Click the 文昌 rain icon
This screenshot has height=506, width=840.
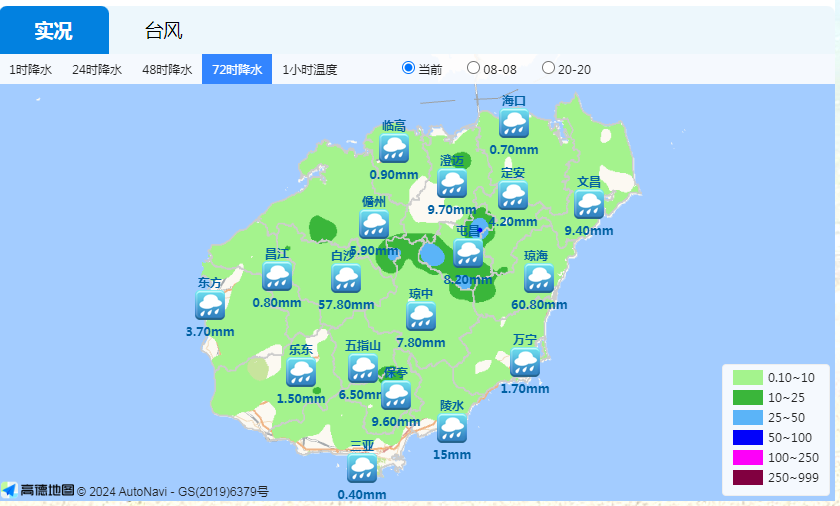(589, 205)
